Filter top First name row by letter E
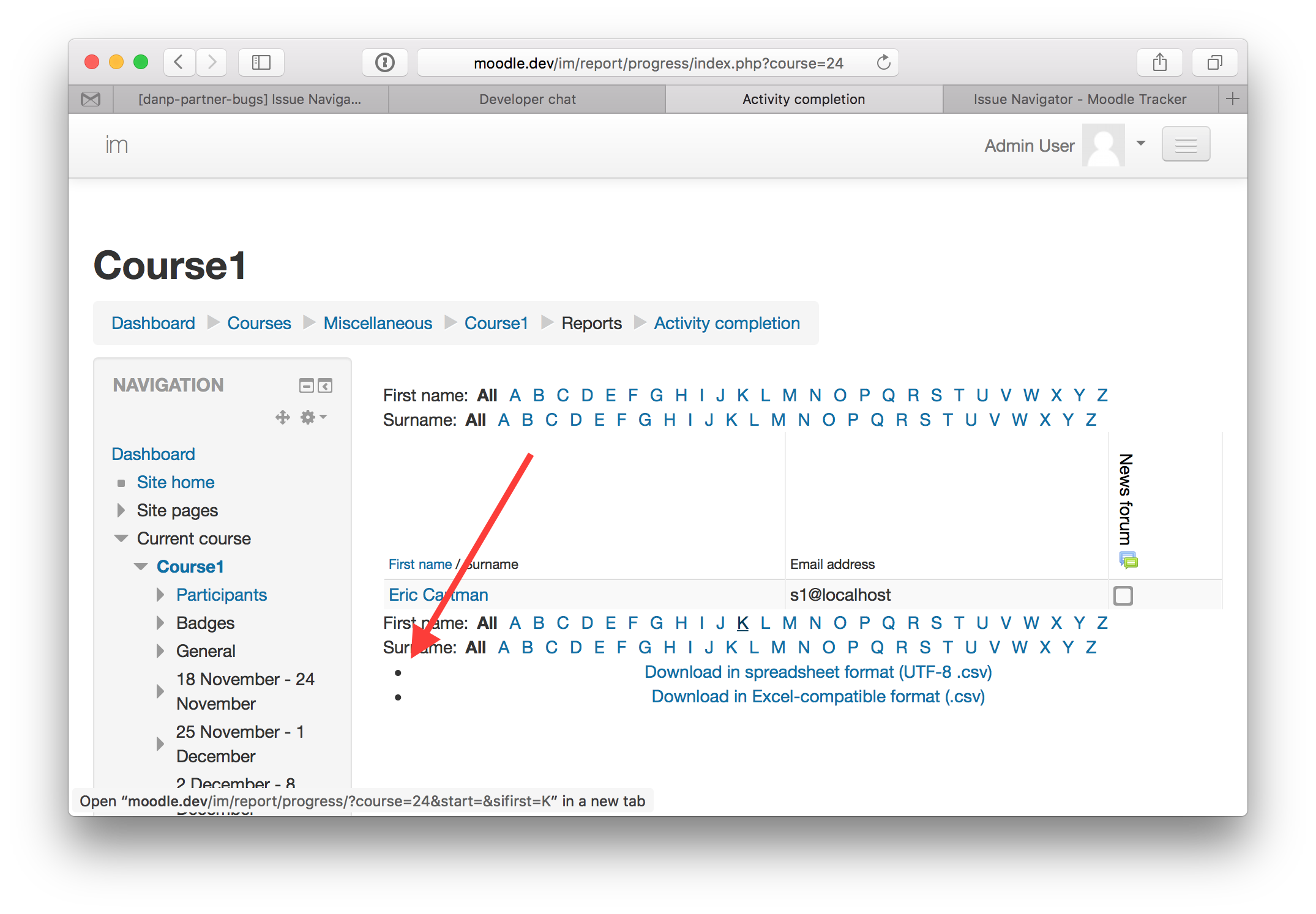 click(610, 395)
